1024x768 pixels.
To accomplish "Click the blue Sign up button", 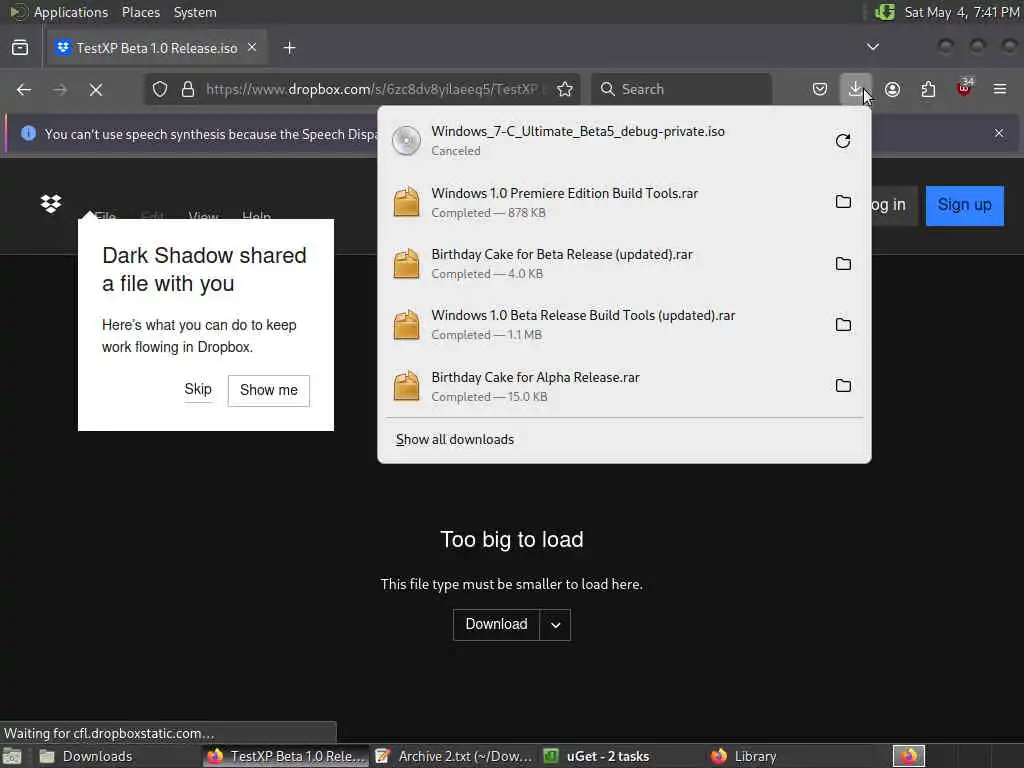I will [964, 205].
